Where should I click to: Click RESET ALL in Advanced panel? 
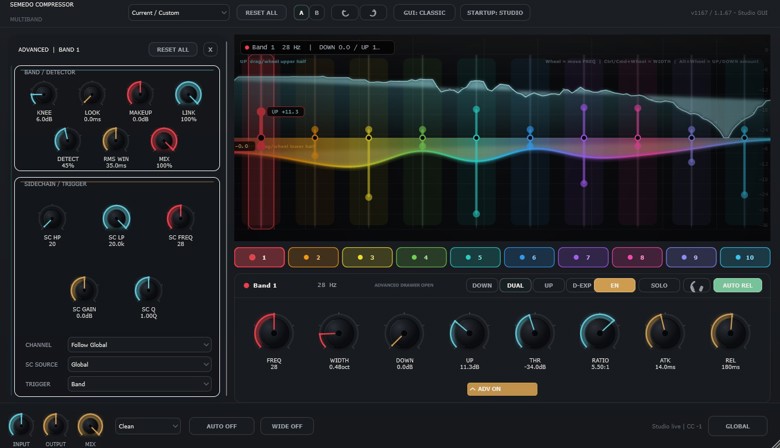[x=173, y=50]
